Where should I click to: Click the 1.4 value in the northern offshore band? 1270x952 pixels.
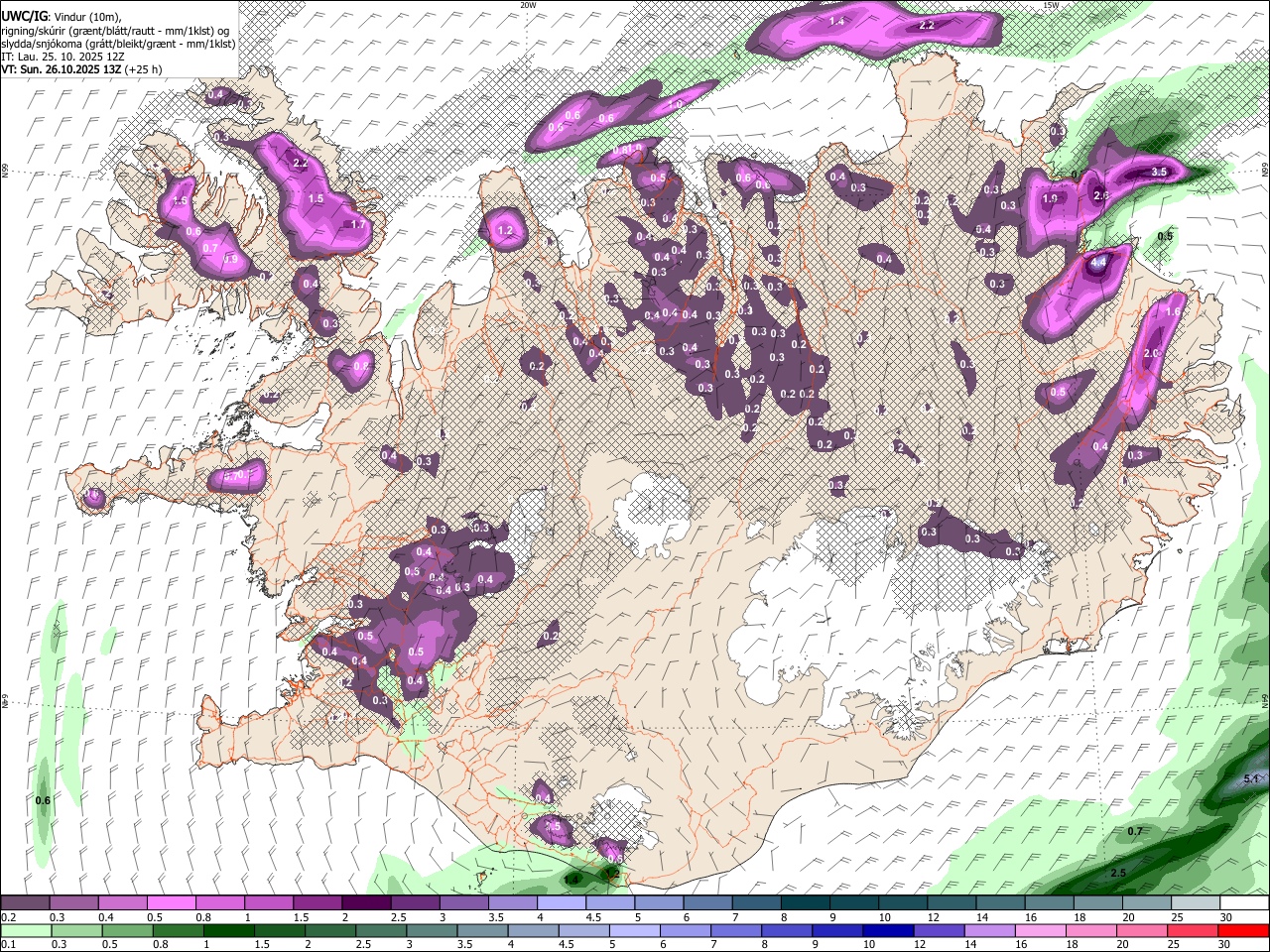pyautogui.click(x=836, y=21)
